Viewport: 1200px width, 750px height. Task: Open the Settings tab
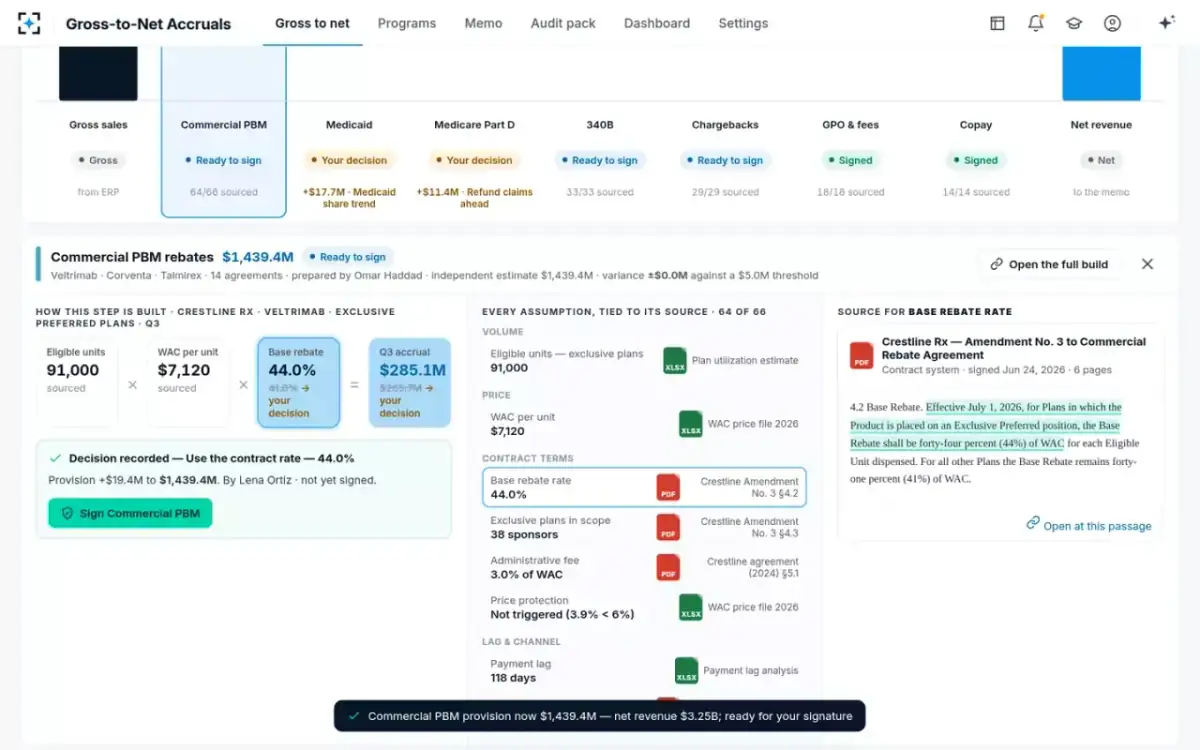click(743, 23)
